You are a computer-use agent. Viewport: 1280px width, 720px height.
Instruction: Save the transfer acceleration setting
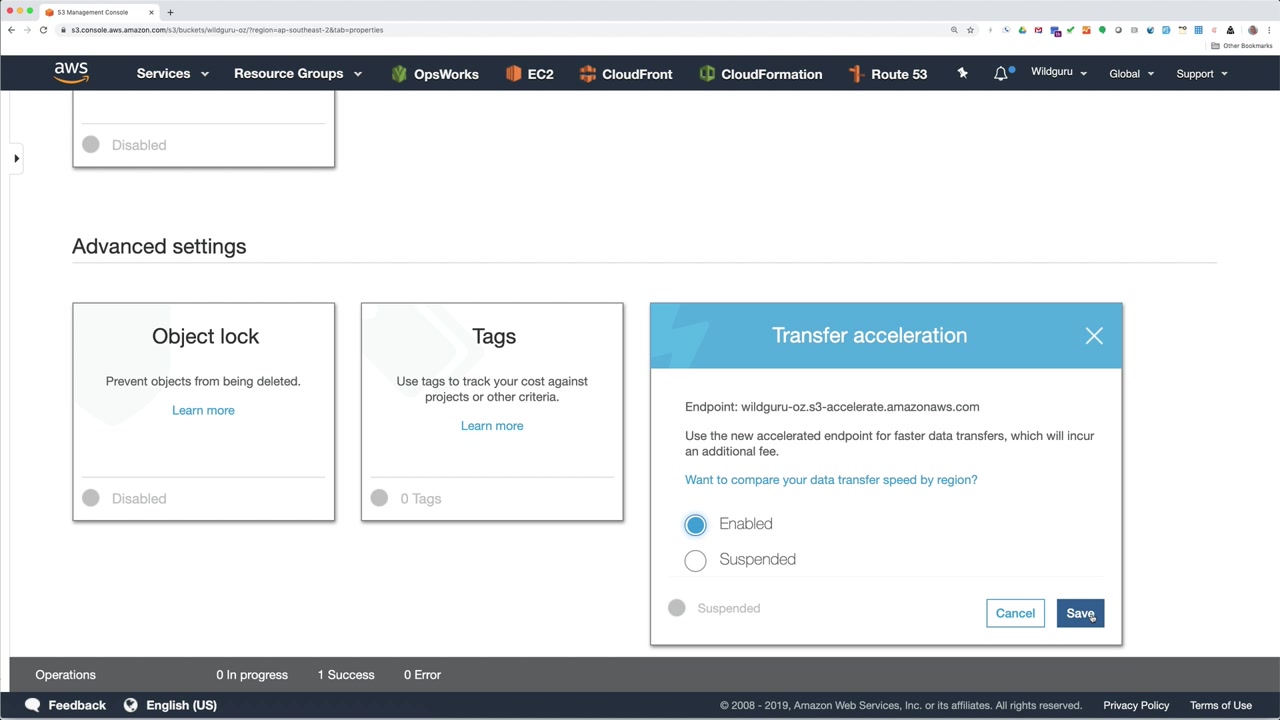1080,613
